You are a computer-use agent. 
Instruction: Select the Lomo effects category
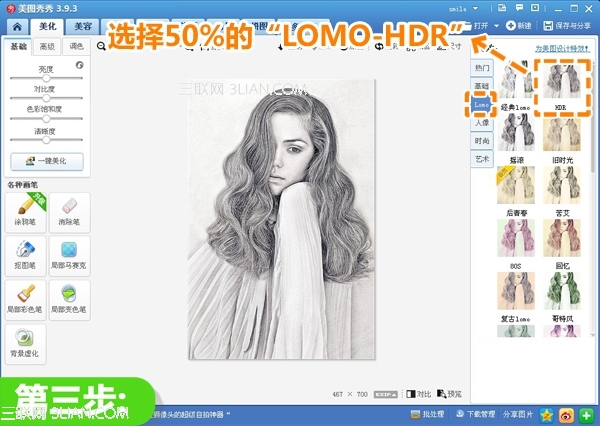(482, 104)
